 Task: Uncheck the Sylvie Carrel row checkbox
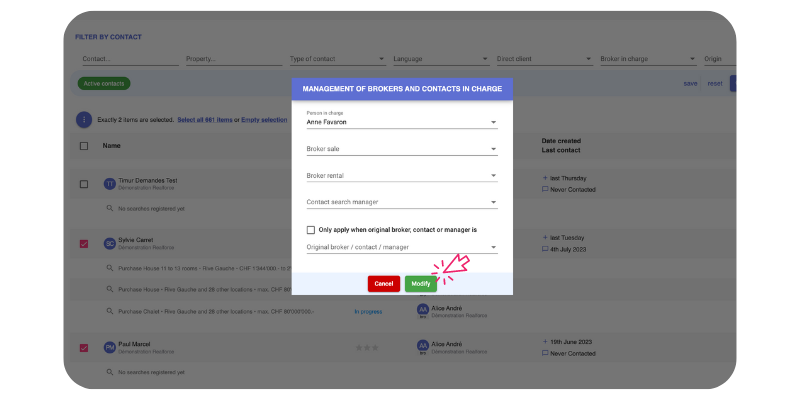(x=83, y=243)
